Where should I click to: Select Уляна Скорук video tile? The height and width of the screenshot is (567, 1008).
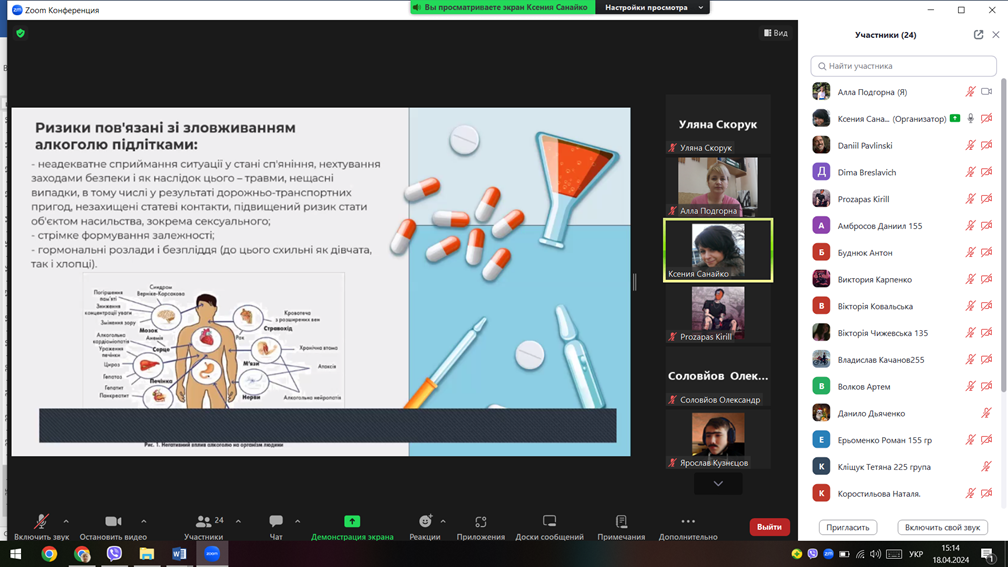pyautogui.click(x=718, y=125)
